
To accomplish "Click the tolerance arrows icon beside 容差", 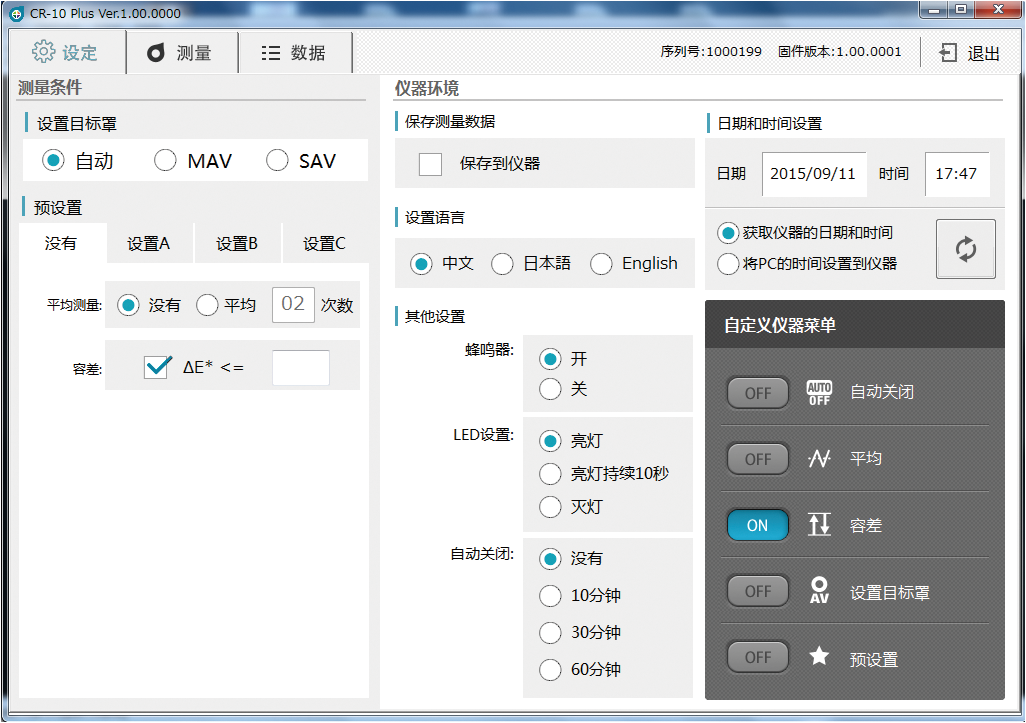I will 819,525.
